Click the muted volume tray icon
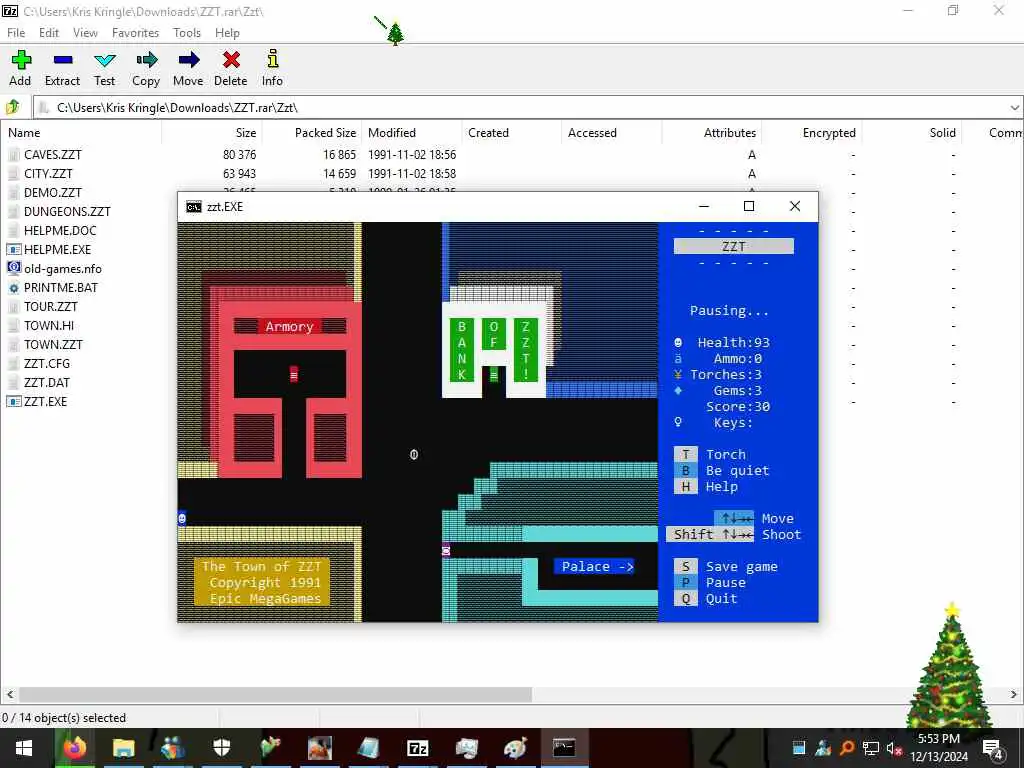 pos(894,748)
